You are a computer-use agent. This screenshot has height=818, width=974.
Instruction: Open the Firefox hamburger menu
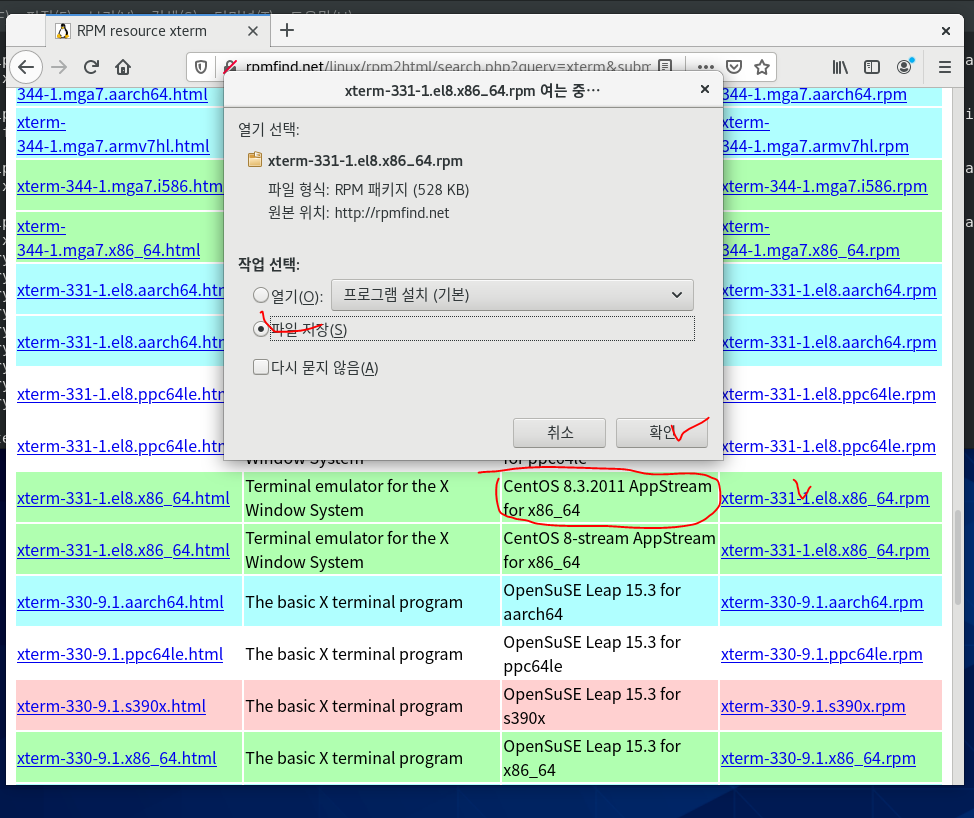click(945, 67)
